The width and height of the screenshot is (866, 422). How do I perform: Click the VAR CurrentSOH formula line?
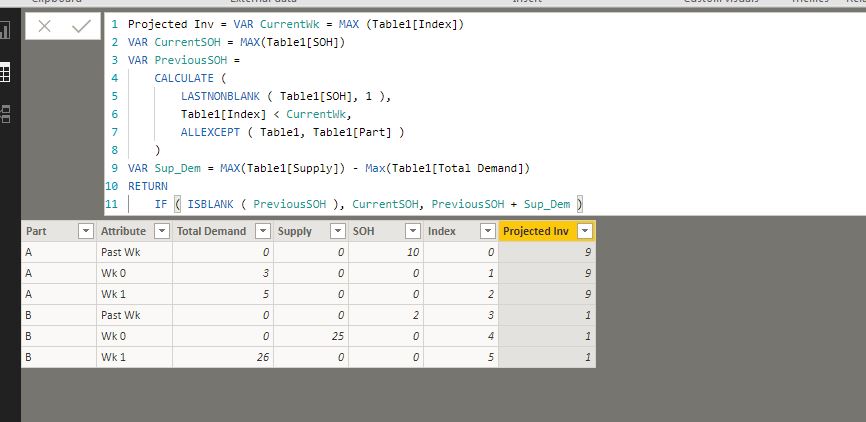[236, 42]
